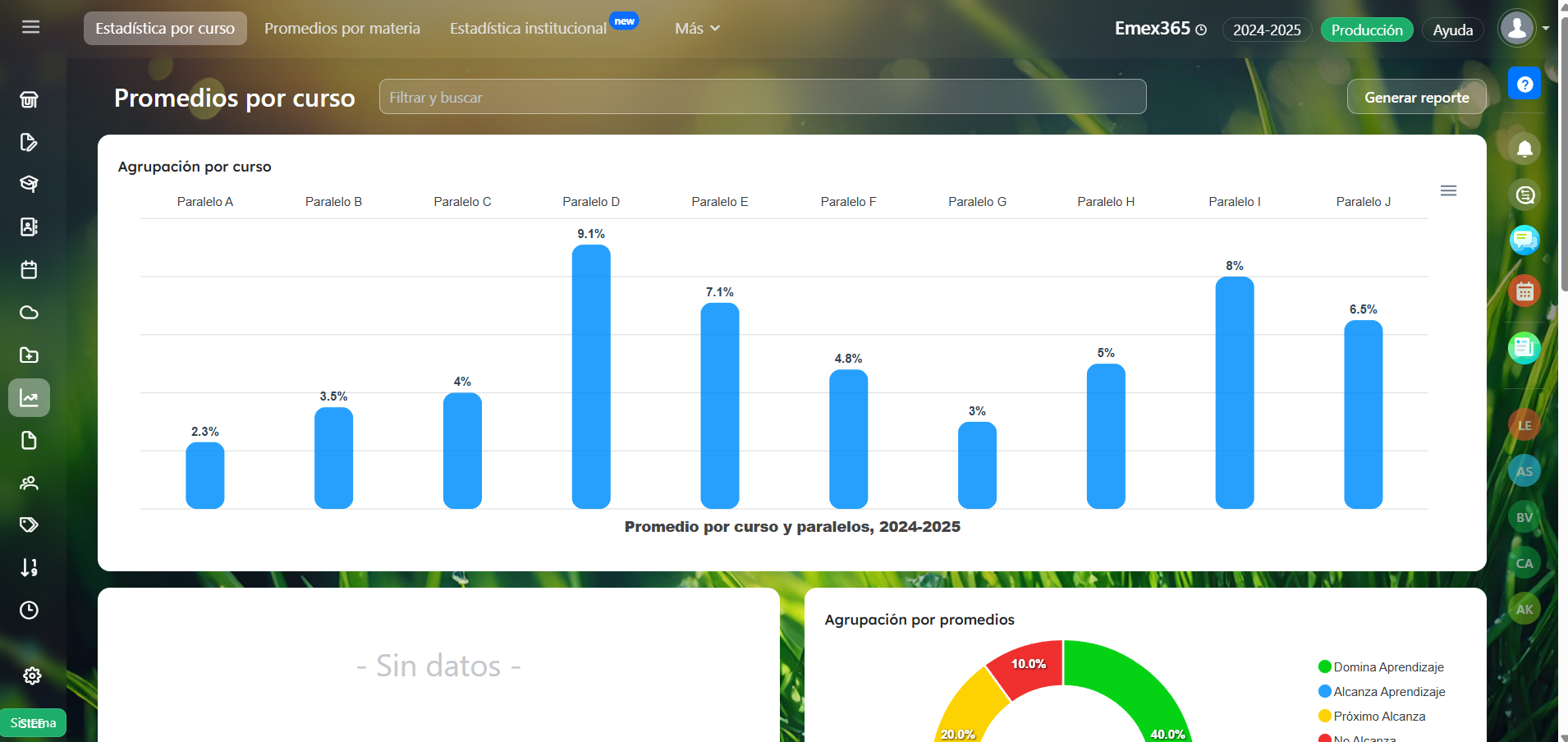
Task: Click the Generar reporte button
Action: pos(1416,97)
